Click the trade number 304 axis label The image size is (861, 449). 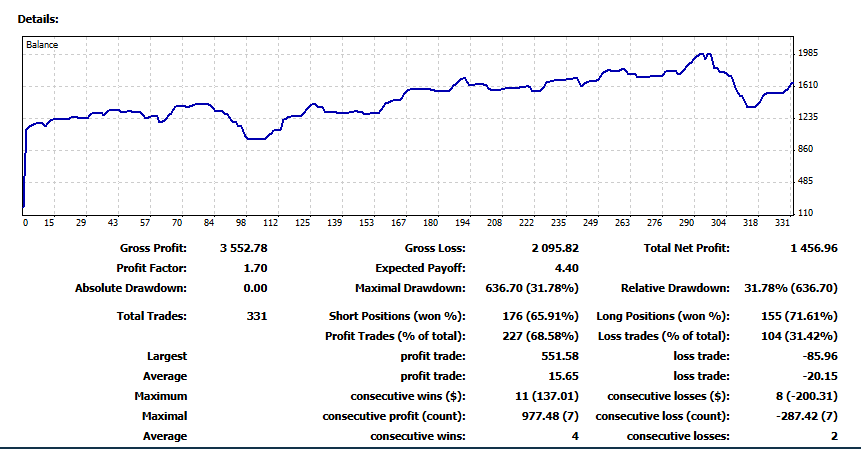[718, 222]
